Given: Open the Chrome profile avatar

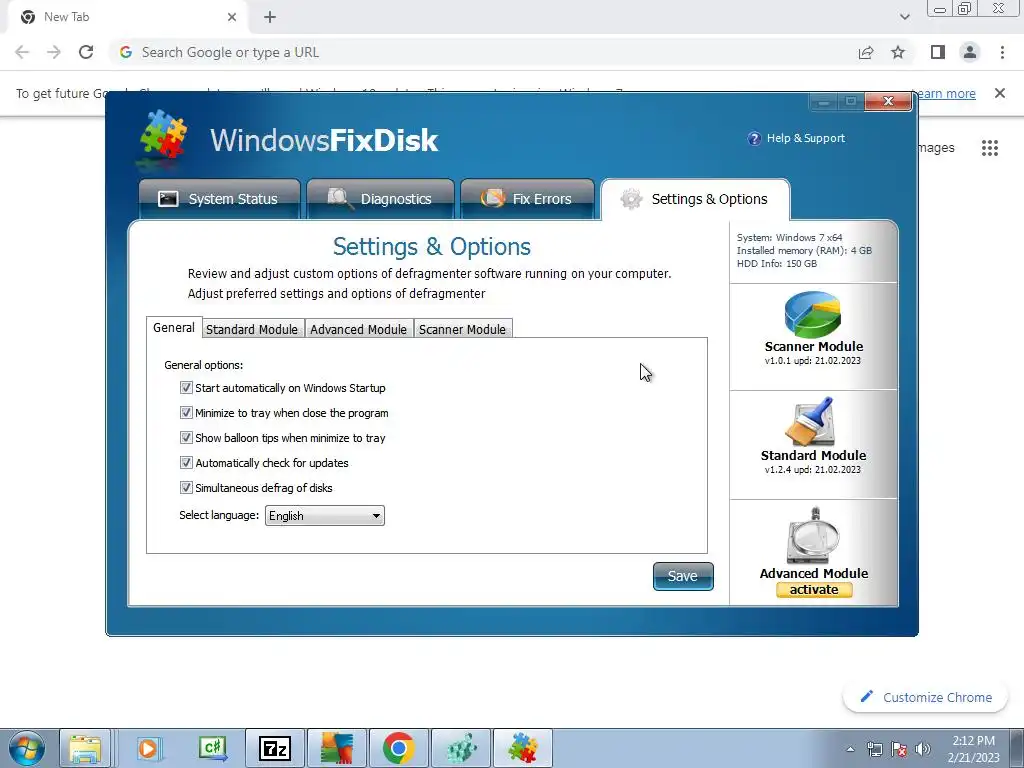Looking at the screenshot, I should point(970,52).
